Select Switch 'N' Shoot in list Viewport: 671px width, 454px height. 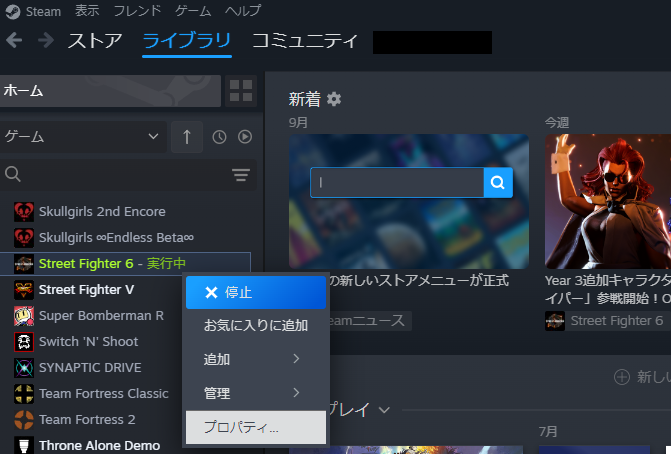pyautogui.click(x=89, y=342)
